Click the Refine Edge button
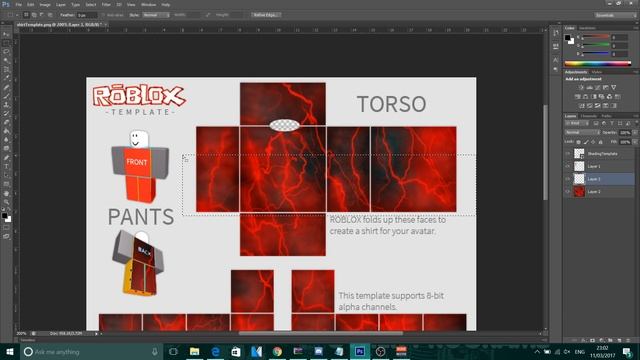 point(265,15)
